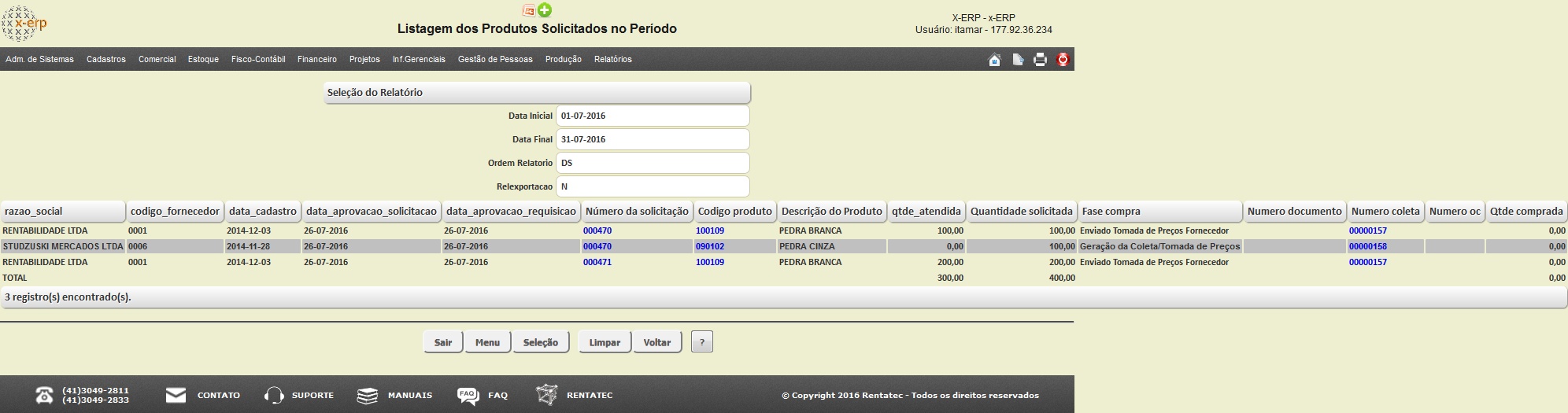Click the data_cadastro column header
Image resolution: width=1568 pixels, height=413 pixels.
263,212
